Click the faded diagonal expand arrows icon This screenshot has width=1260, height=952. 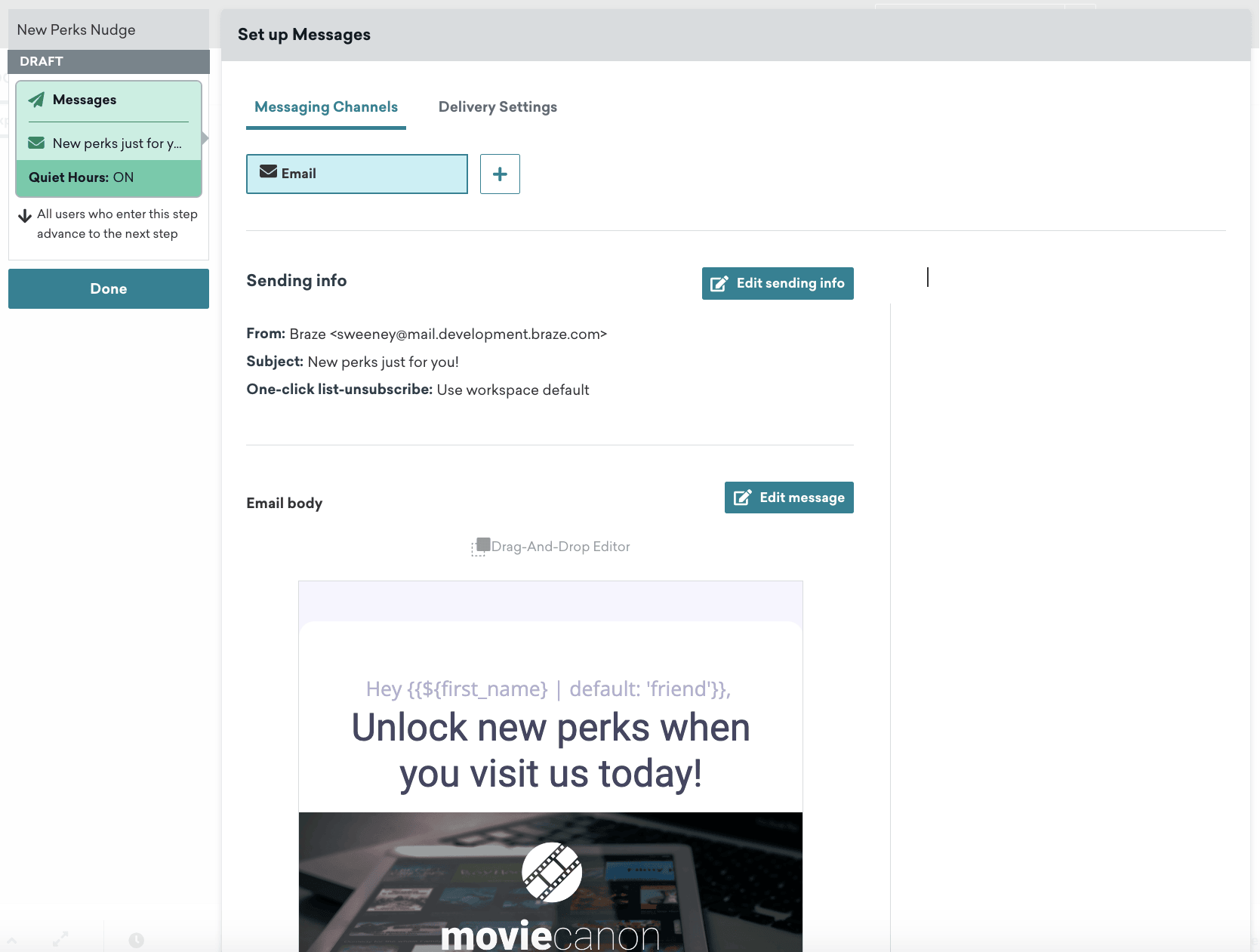pyautogui.click(x=60, y=939)
